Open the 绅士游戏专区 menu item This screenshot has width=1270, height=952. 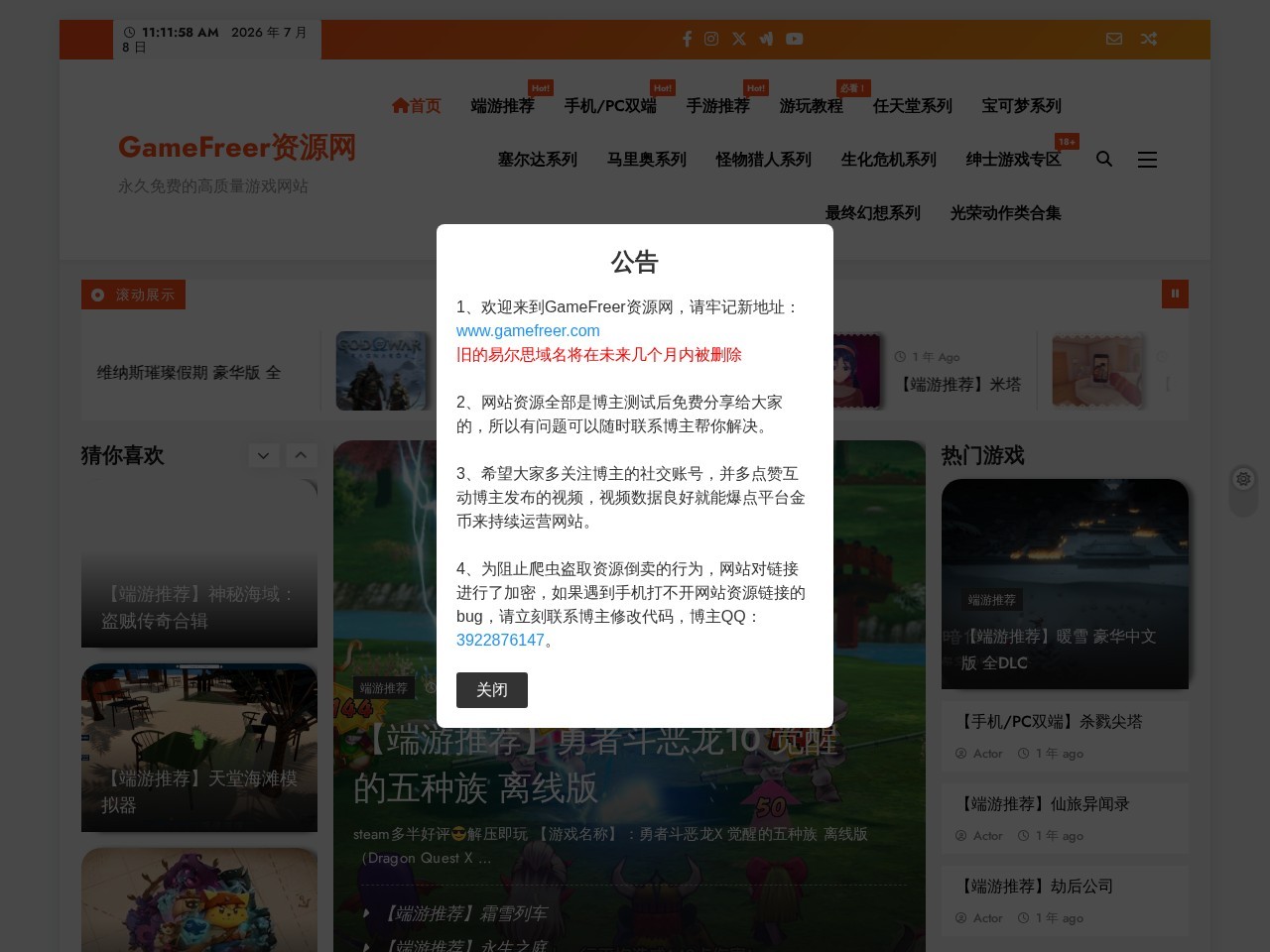(1014, 159)
